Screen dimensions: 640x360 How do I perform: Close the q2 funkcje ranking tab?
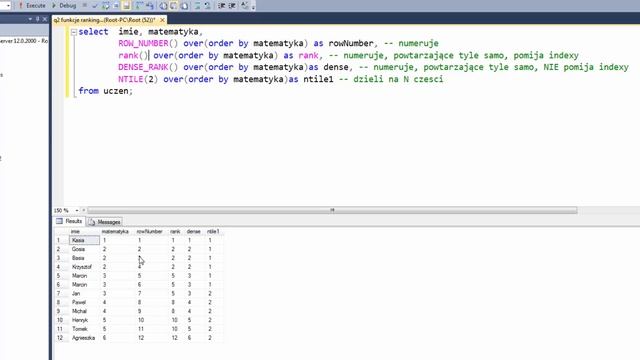tap(162, 20)
